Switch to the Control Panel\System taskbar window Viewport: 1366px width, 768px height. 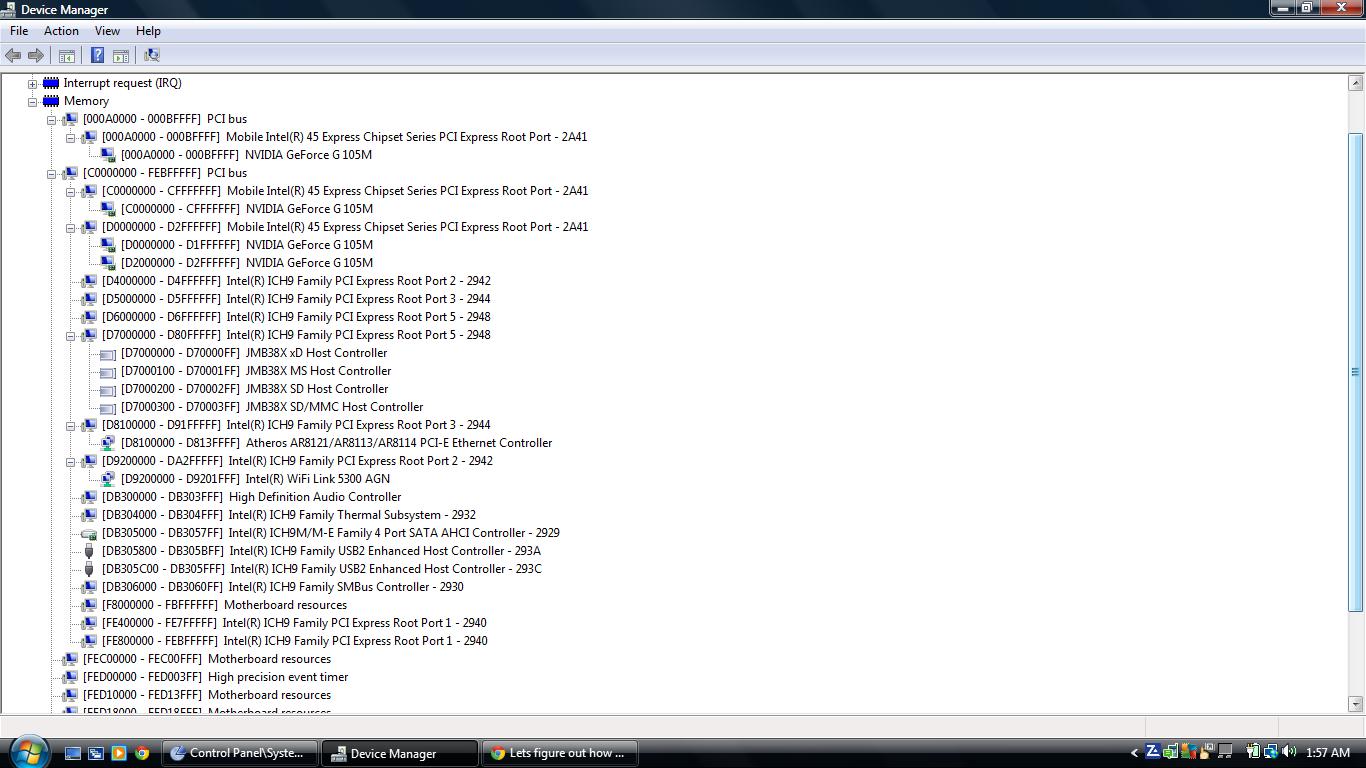coord(240,753)
